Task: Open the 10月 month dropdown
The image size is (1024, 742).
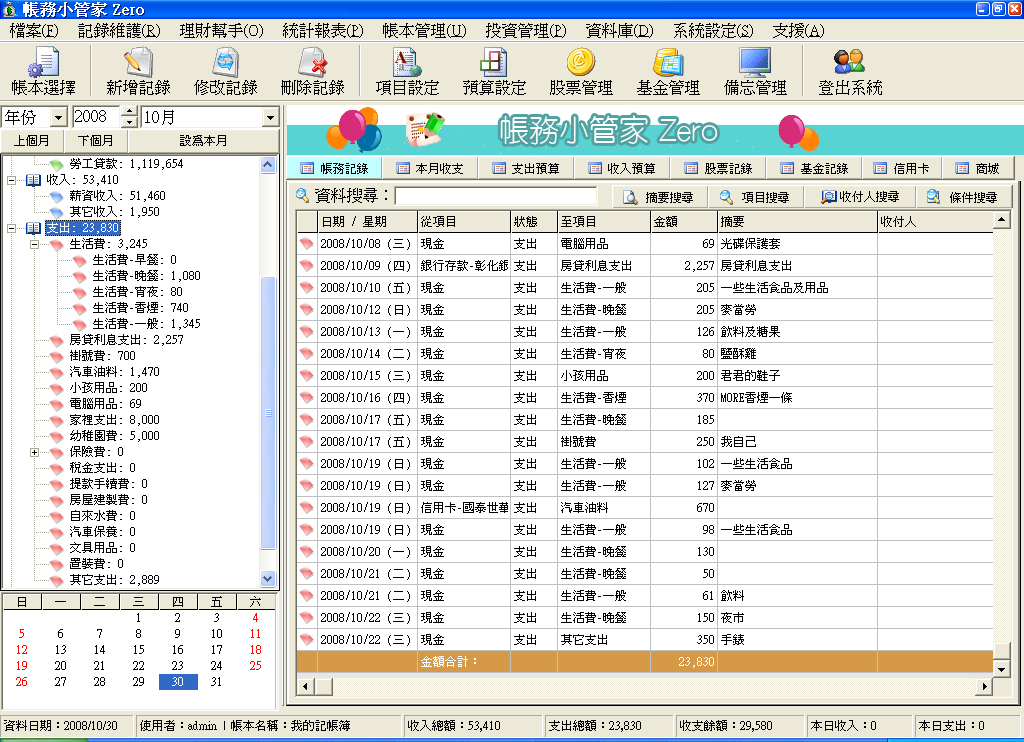Action: pyautogui.click(x=271, y=118)
